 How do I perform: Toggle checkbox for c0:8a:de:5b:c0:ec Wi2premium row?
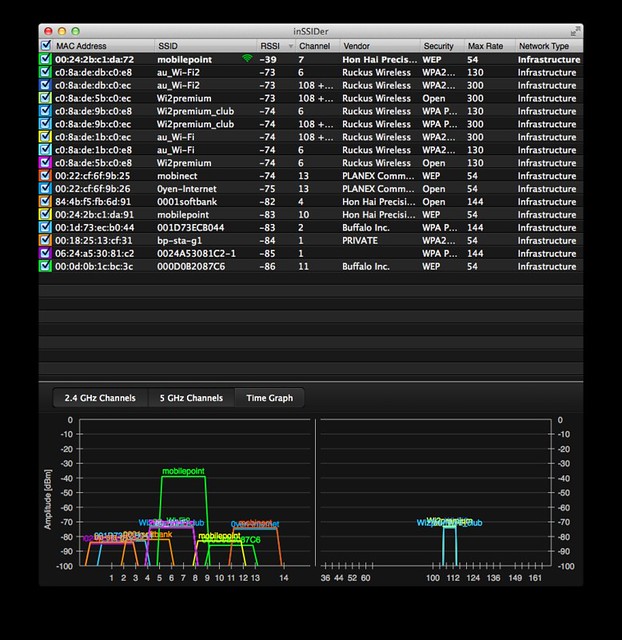point(45,98)
